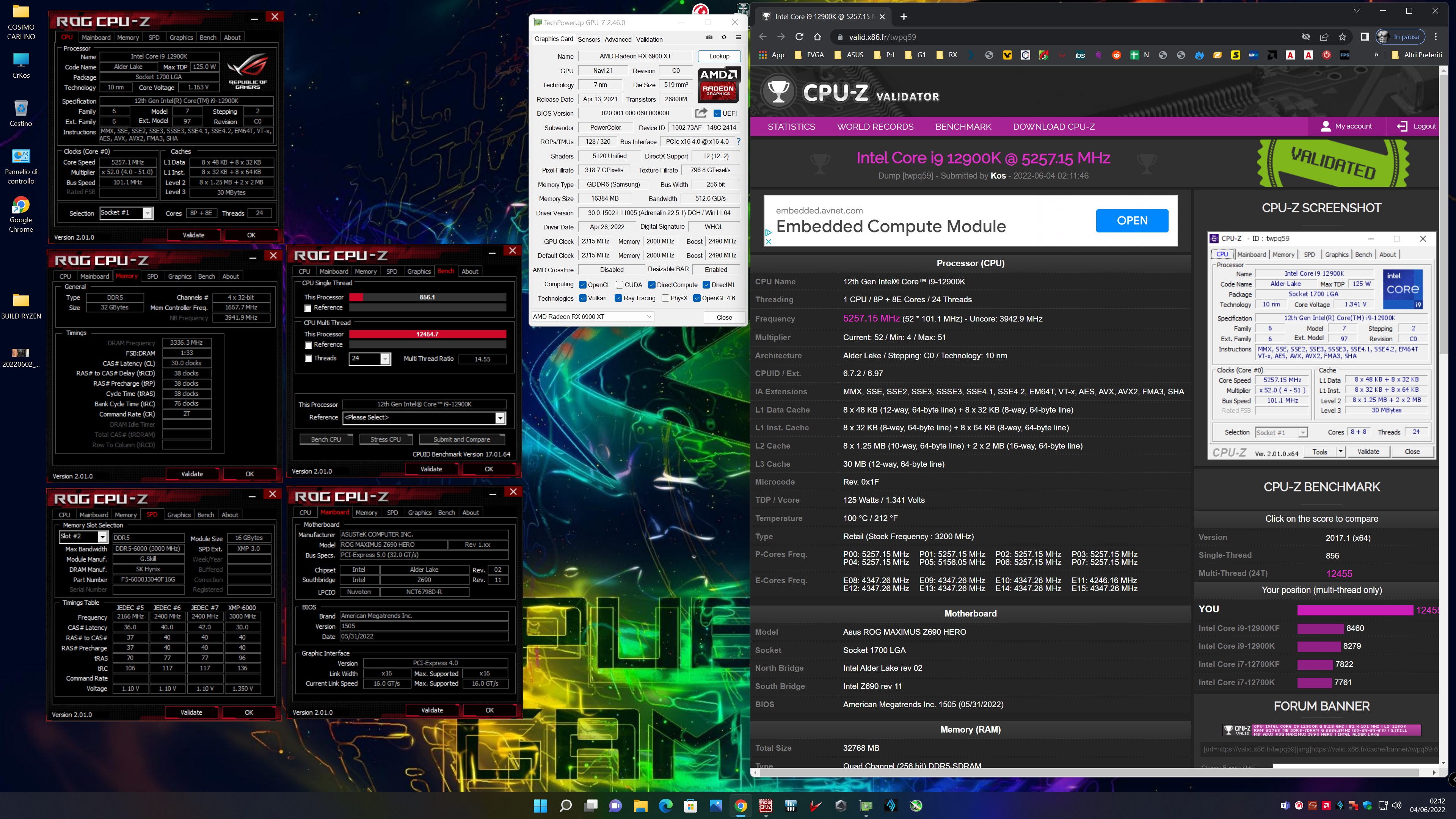Switch to the Advanced tab in GPU-Z

pos(618,39)
